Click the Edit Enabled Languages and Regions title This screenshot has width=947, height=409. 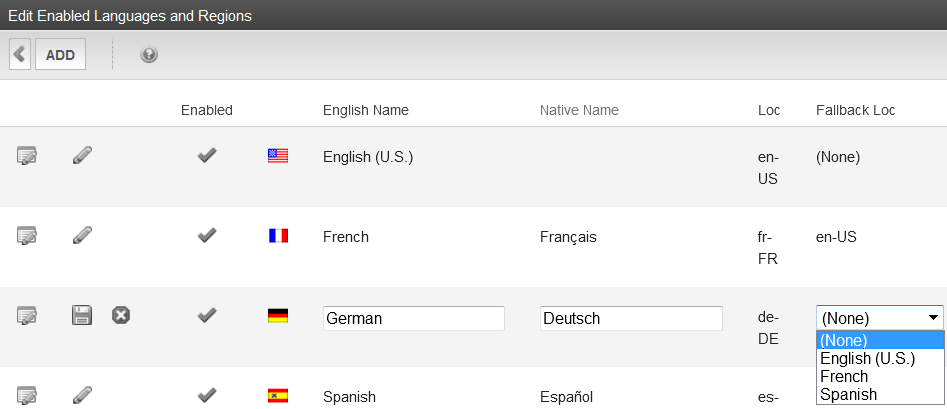pos(130,16)
